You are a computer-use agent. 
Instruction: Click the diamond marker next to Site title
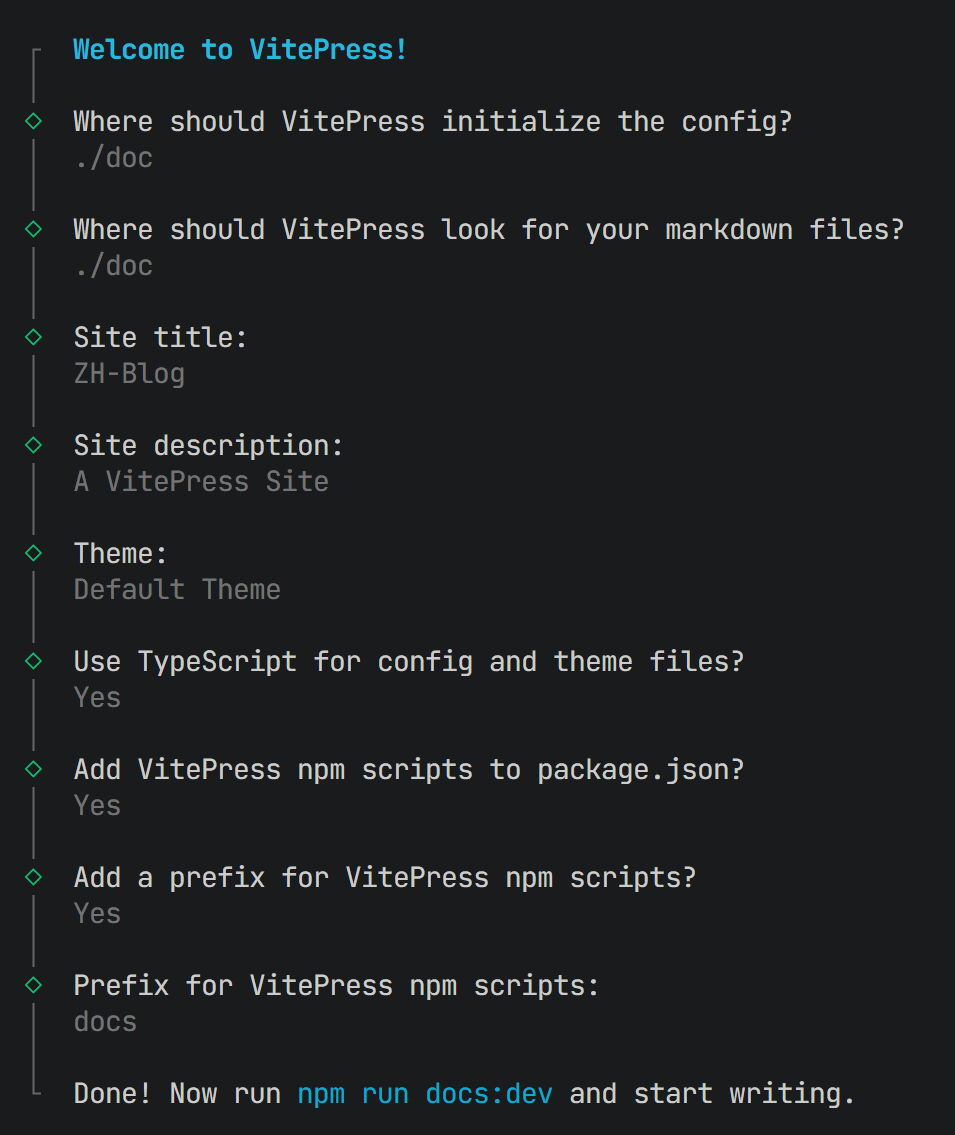[33, 337]
